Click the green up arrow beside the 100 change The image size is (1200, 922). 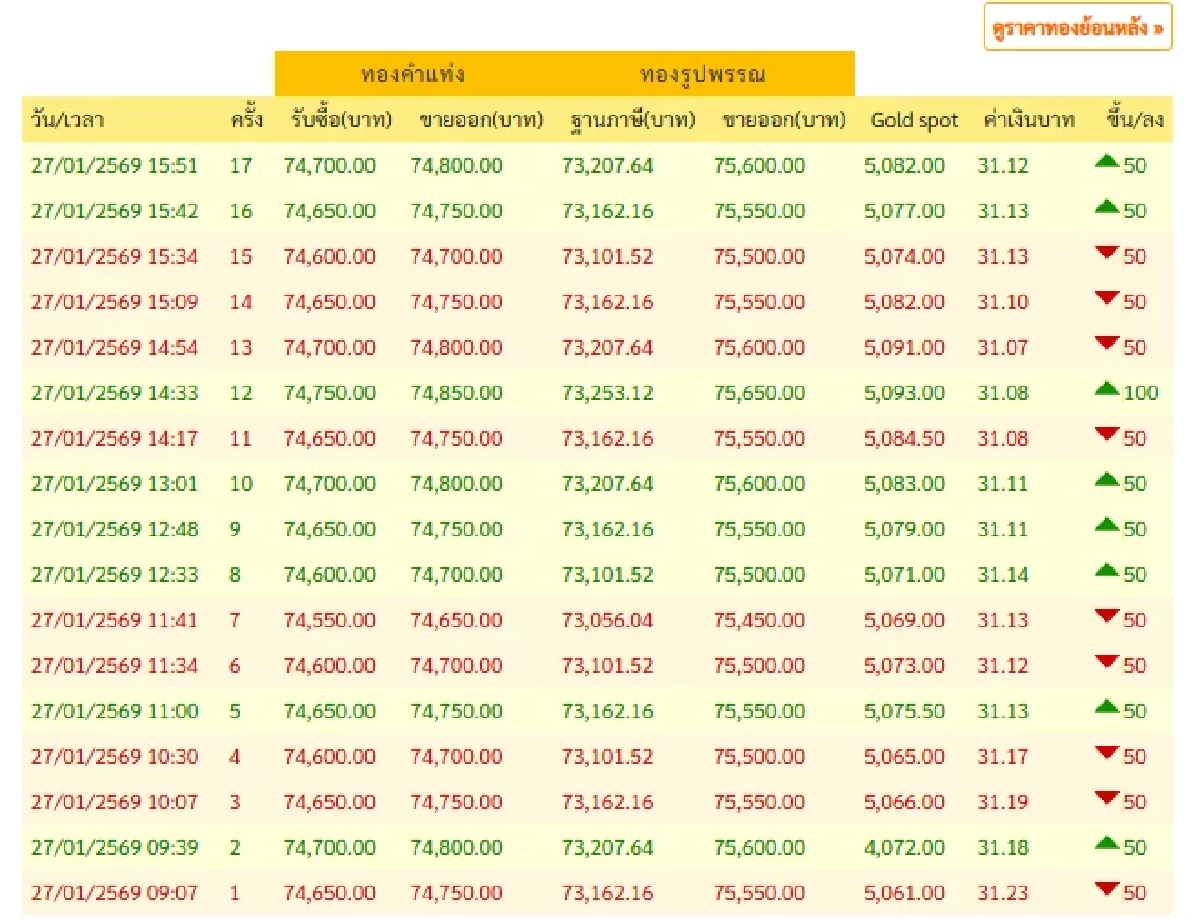click(1107, 389)
